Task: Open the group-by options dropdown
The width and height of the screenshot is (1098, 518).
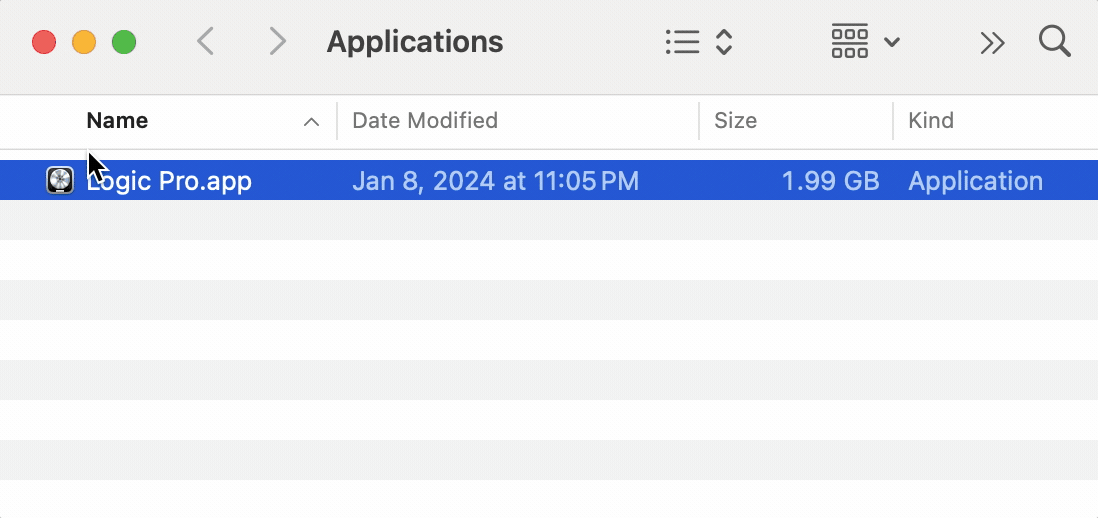Action: click(x=865, y=42)
